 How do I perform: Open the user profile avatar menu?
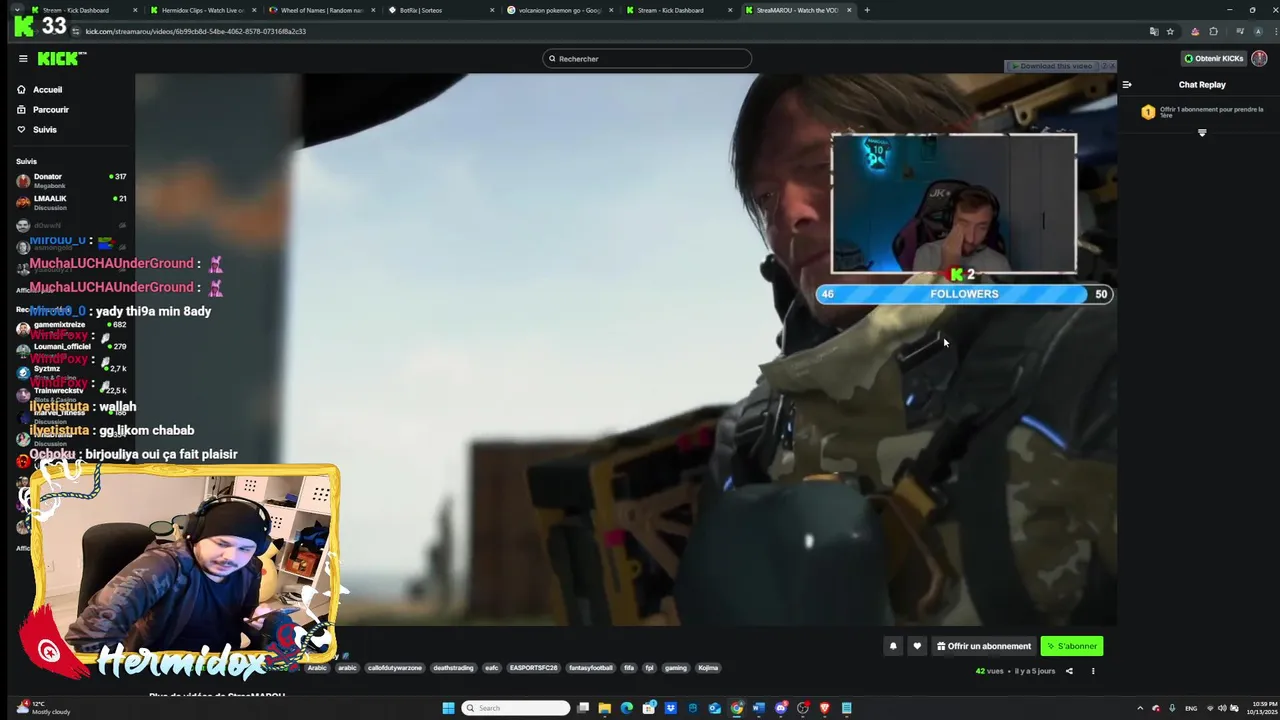click(1259, 58)
